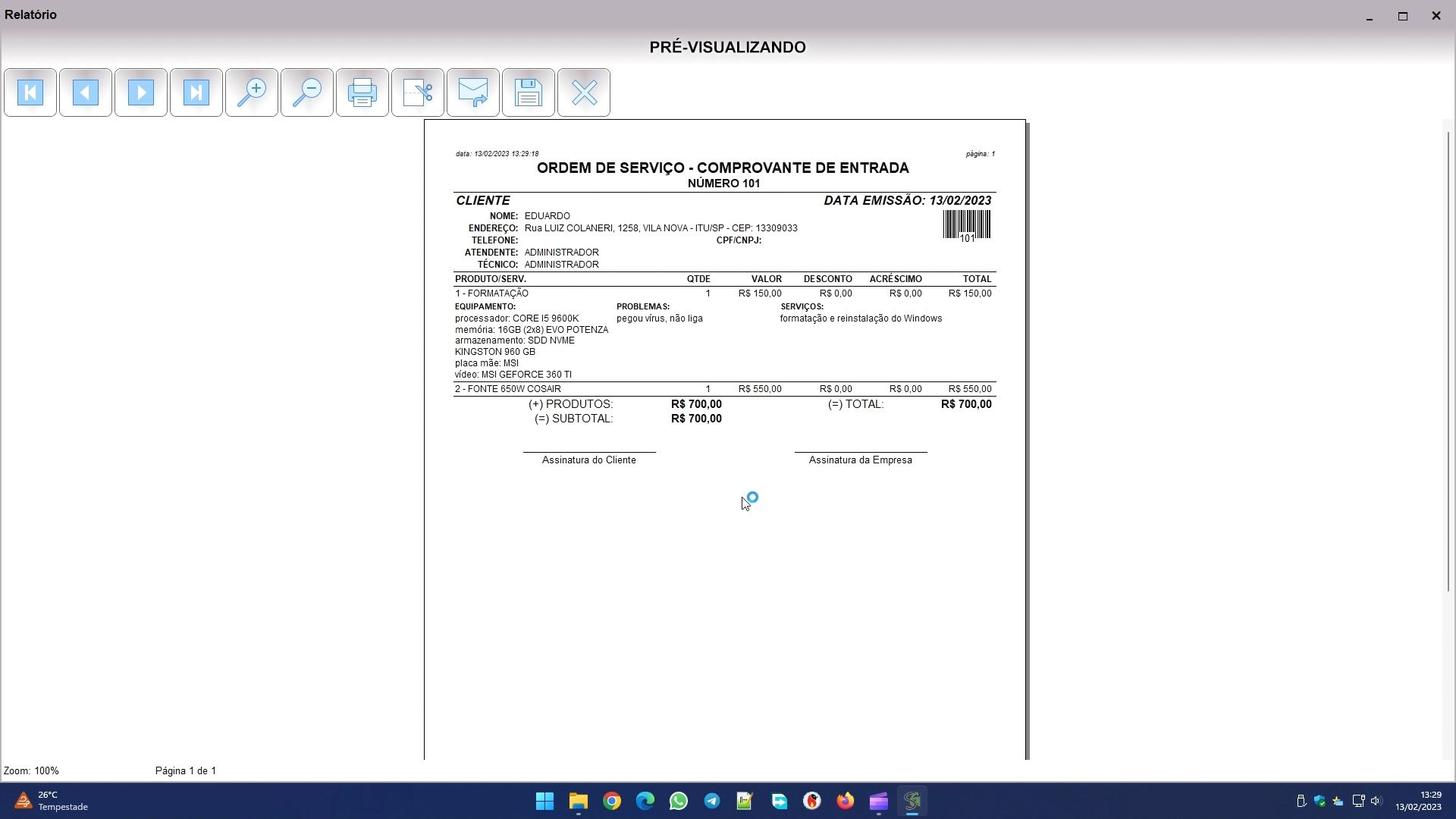The image size is (1456, 819).
Task: Open the green notepad app in the taskbar
Action: click(x=745, y=801)
